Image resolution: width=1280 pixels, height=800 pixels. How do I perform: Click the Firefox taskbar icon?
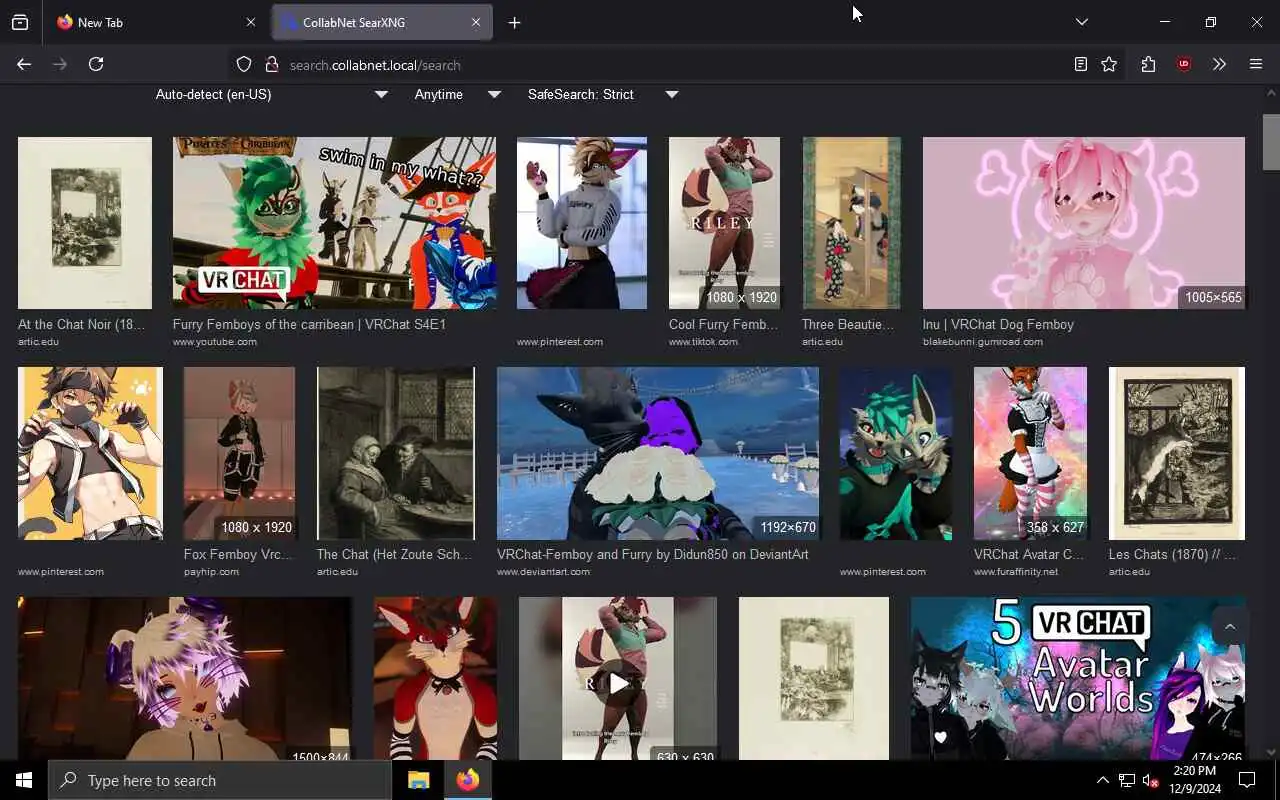coord(468,780)
